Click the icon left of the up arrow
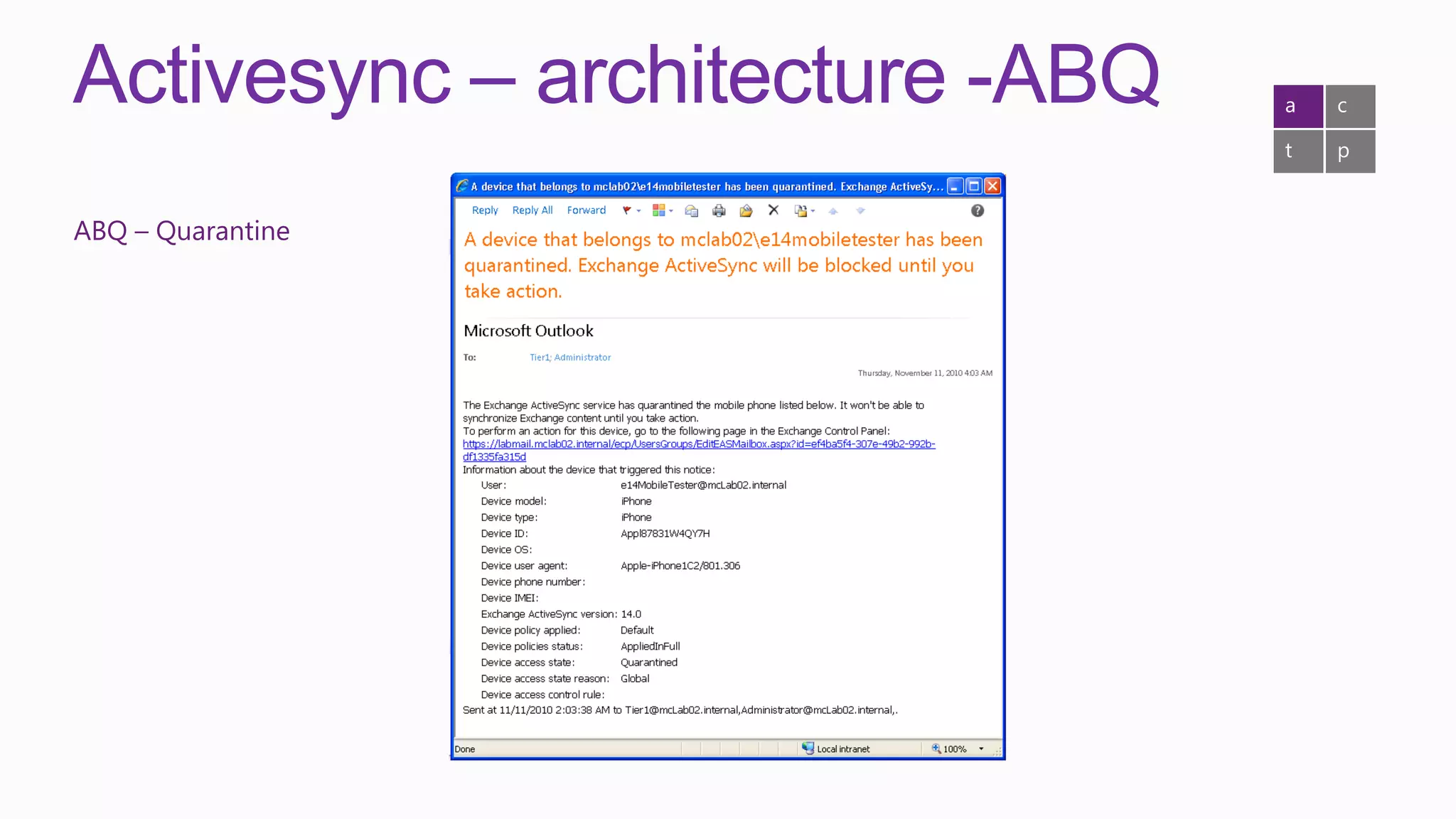Screen dimensions: 1456x819 tap(801, 210)
